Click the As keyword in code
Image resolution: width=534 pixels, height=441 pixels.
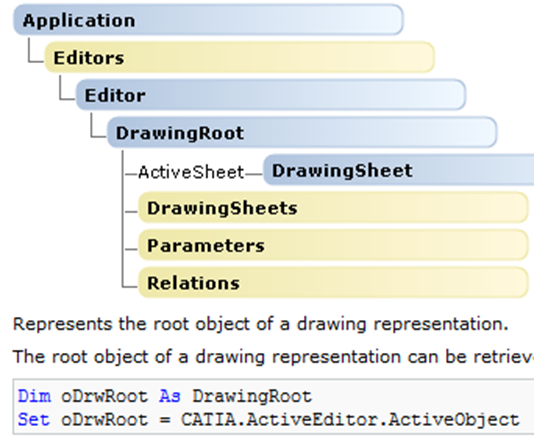pyautogui.click(x=170, y=396)
